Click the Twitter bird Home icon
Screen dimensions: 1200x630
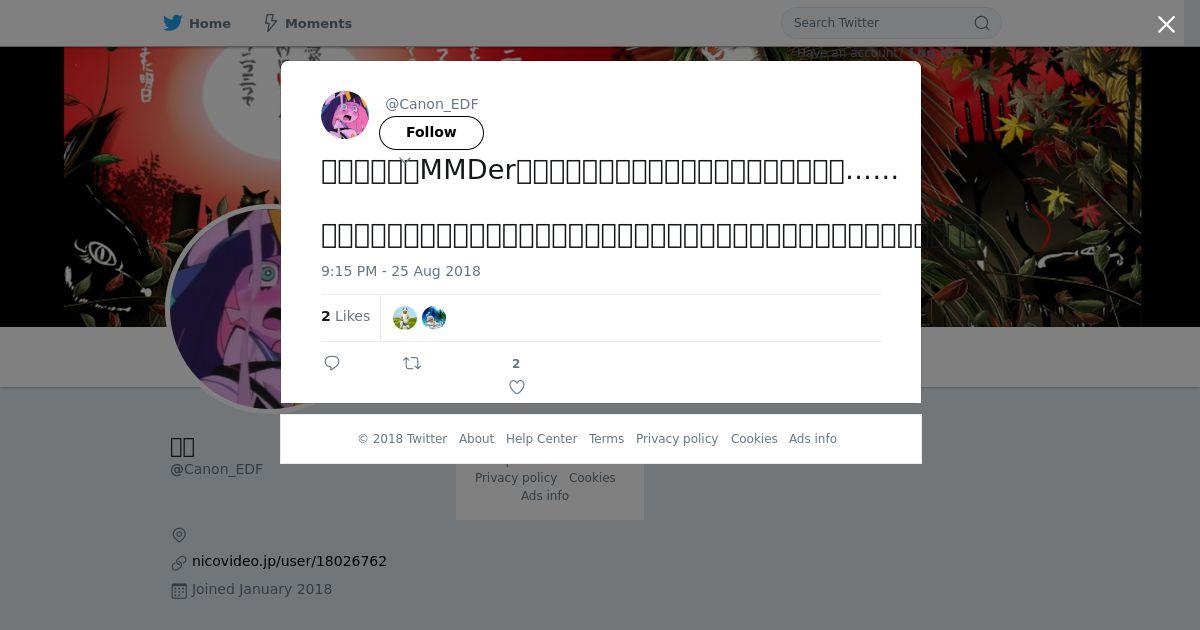173,23
